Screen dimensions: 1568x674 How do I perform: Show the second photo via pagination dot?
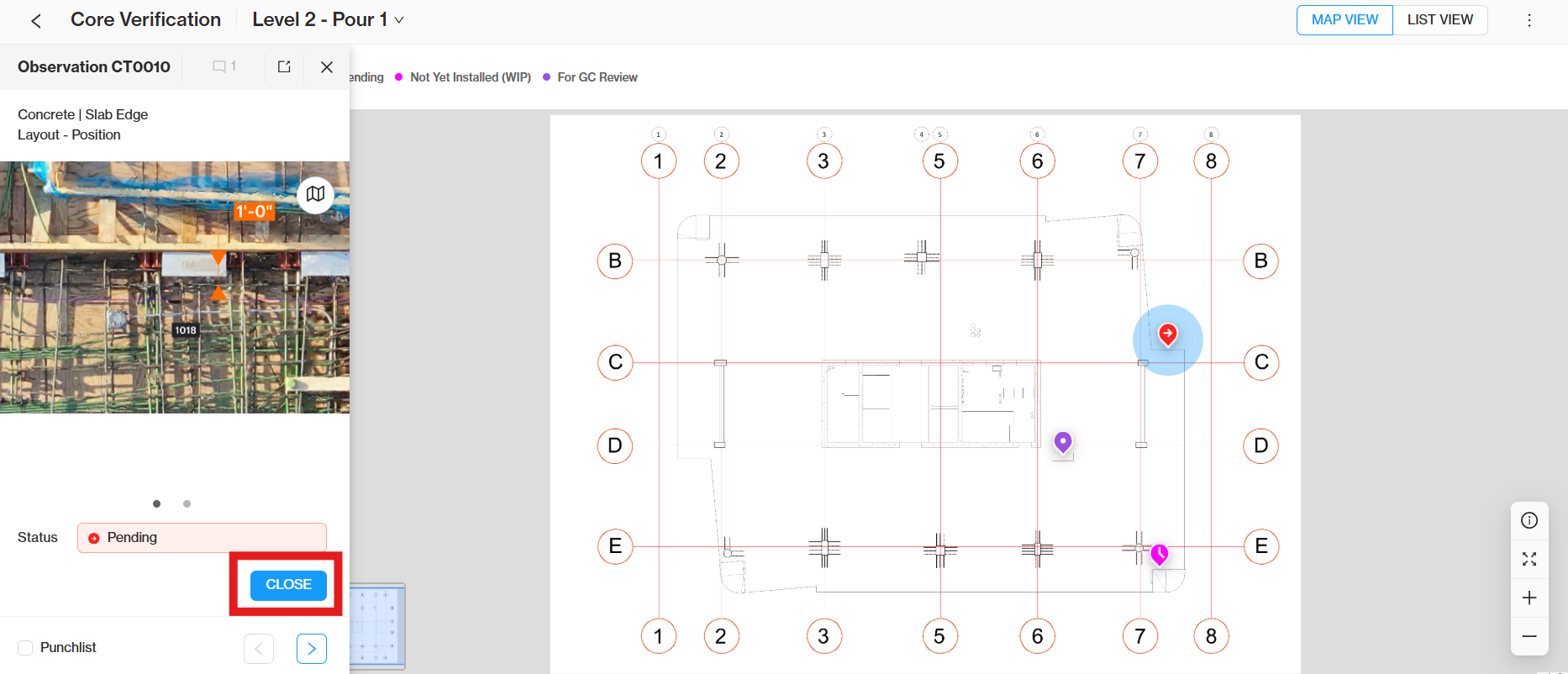coord(187,503)
